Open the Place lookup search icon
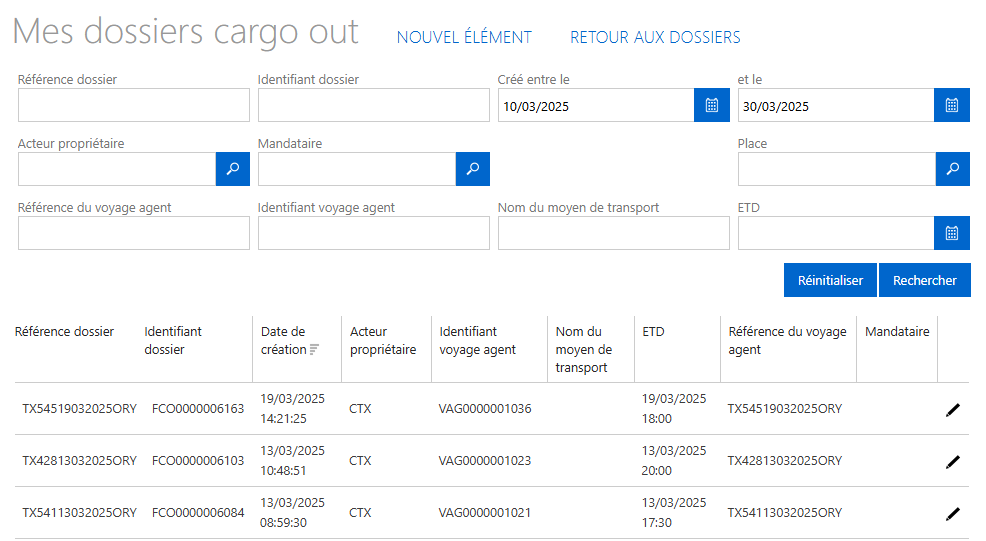The height and width of the screenshot is (541, 986). (x=952, y=169)
